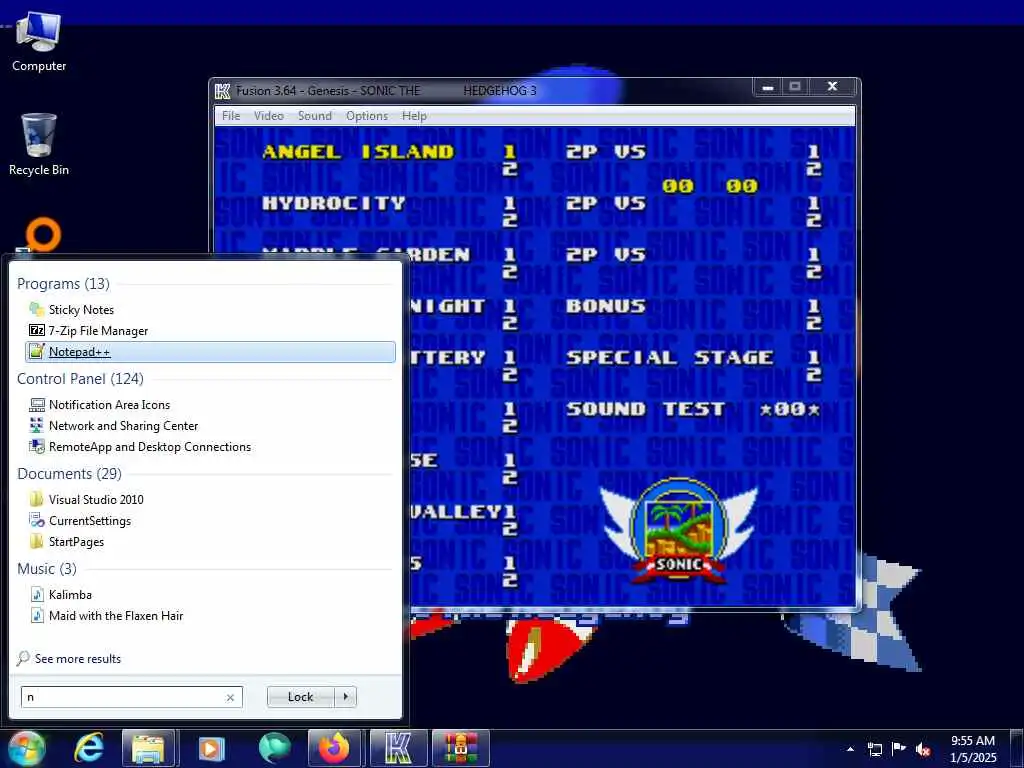Click the muted volume tray icon
Screen dimensions: 1024x768
point(923,749)
